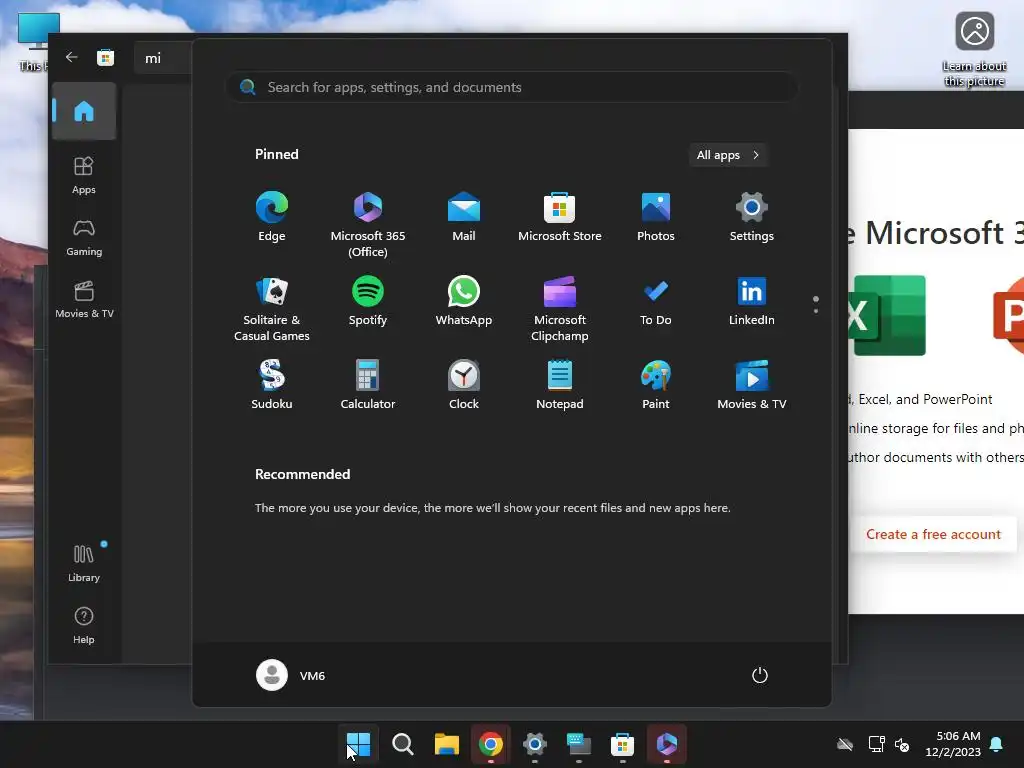Switch to Microsoft Store on taskbar
Screen dimensions: 1024x768
[x=622, y=744]
